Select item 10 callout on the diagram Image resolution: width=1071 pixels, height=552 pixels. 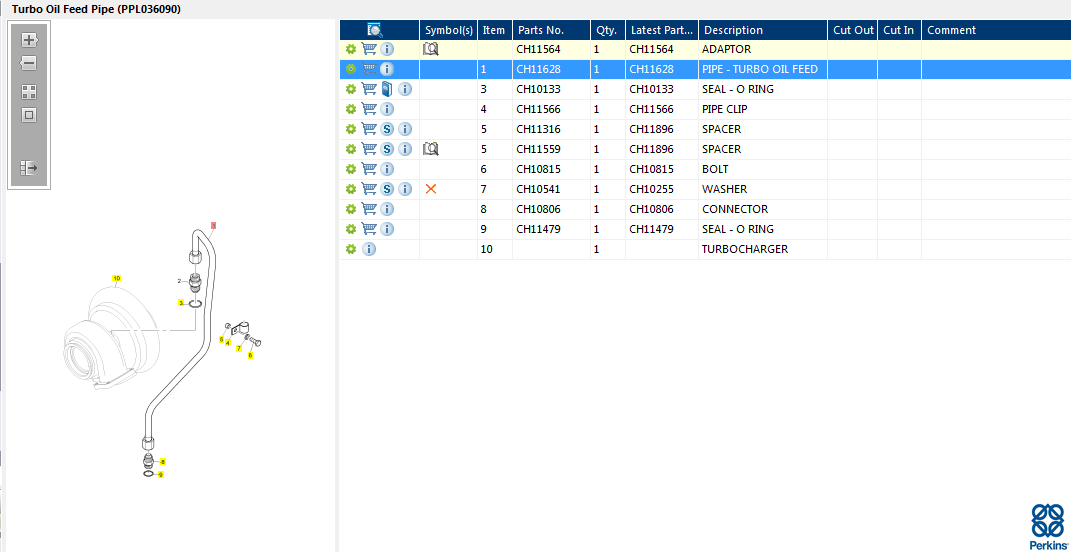(116, 278)
